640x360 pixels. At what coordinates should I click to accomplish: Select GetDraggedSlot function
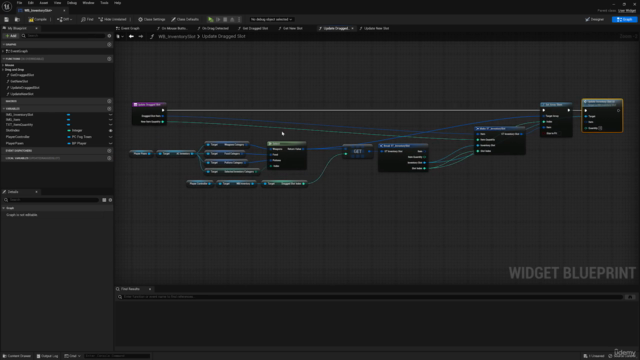[x=22, y=75]
